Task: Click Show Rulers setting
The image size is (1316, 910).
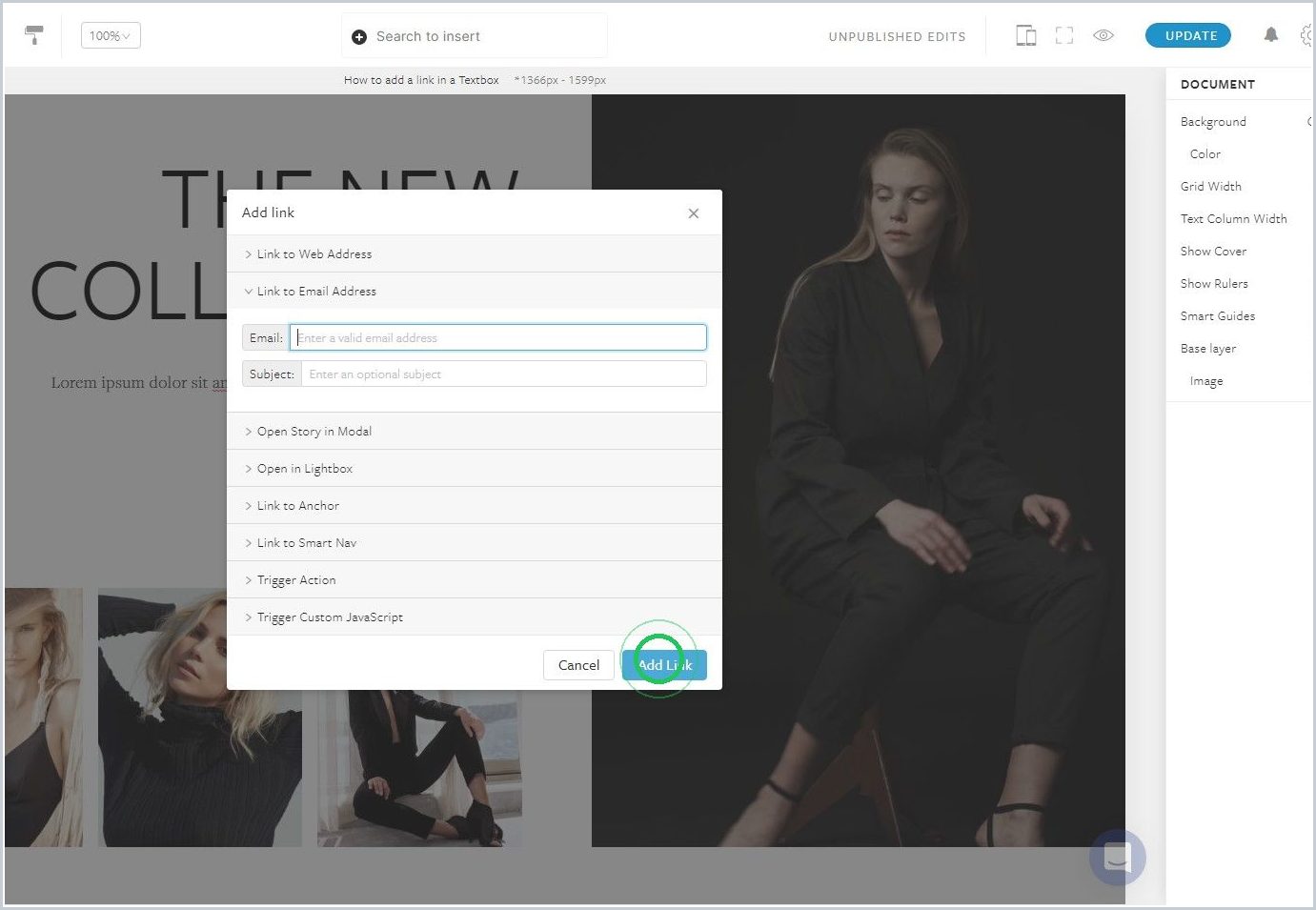Action: (x=1214, y=284)
